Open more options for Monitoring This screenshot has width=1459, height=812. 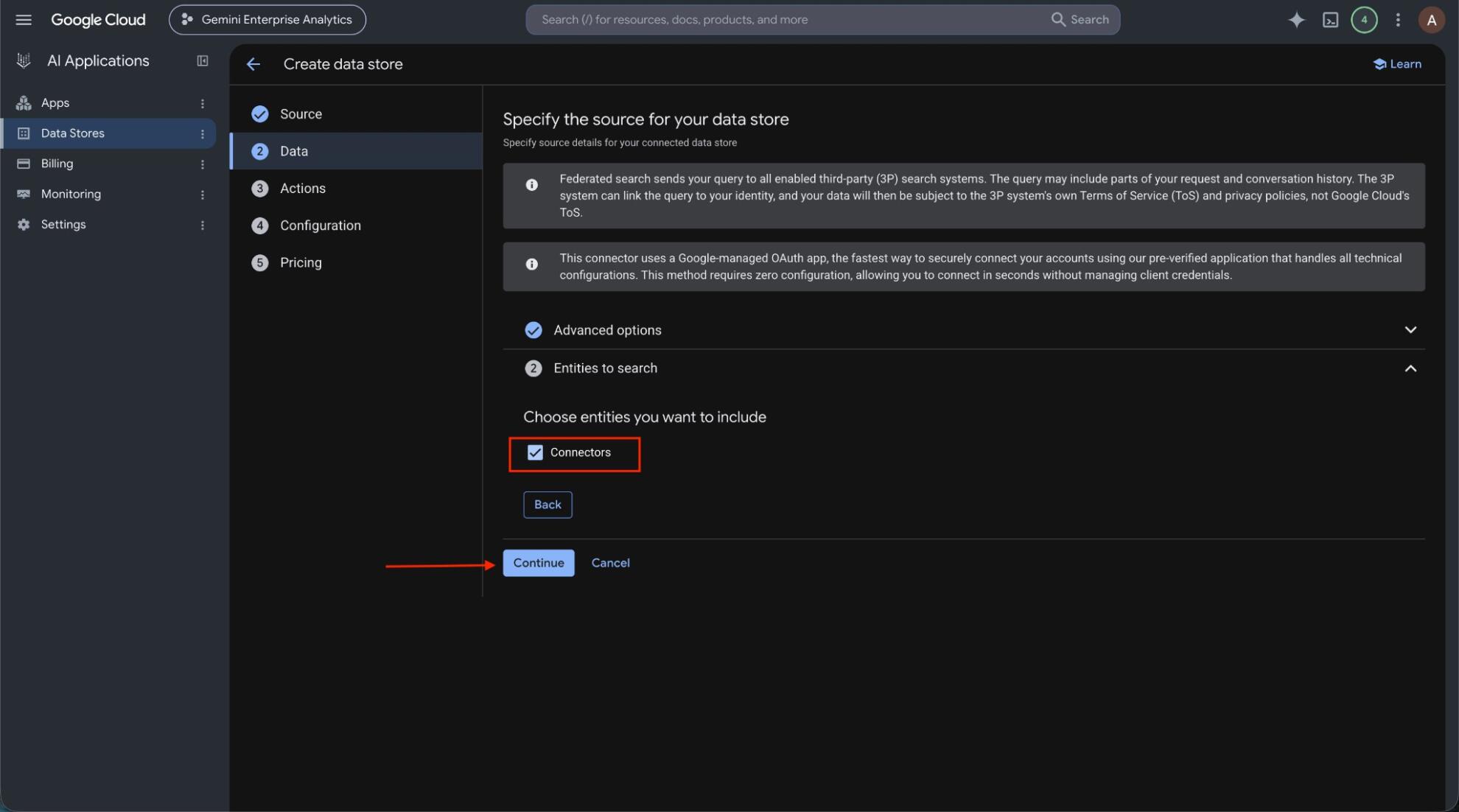click(203, 195)
